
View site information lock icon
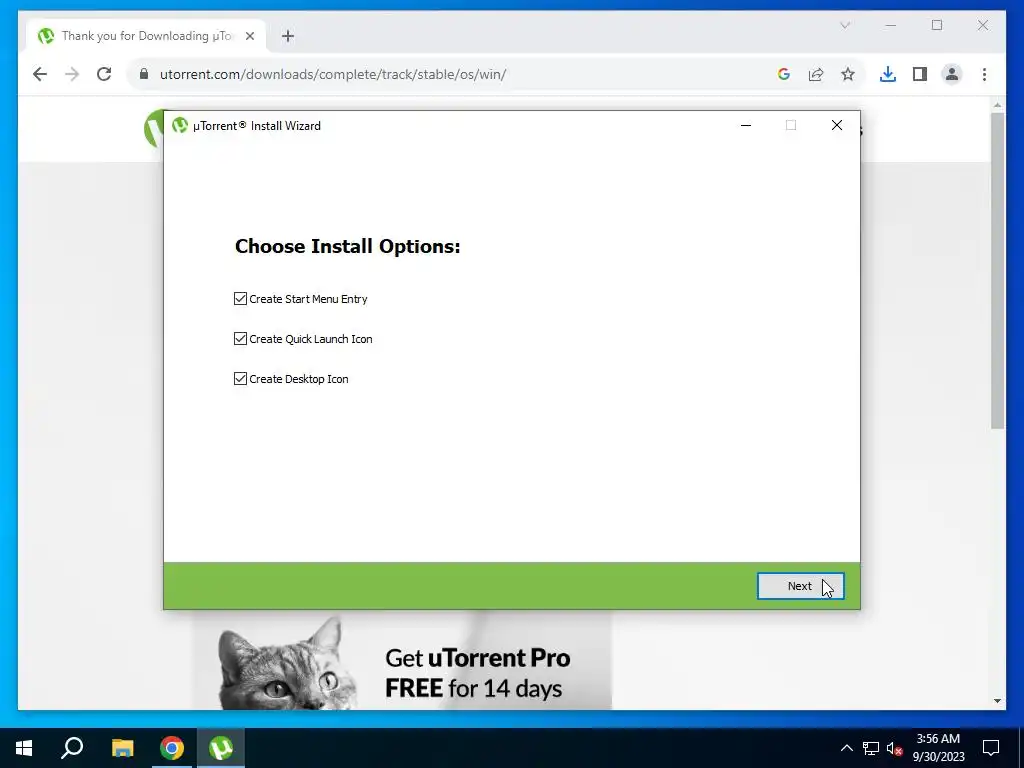(x=144, y=74)
